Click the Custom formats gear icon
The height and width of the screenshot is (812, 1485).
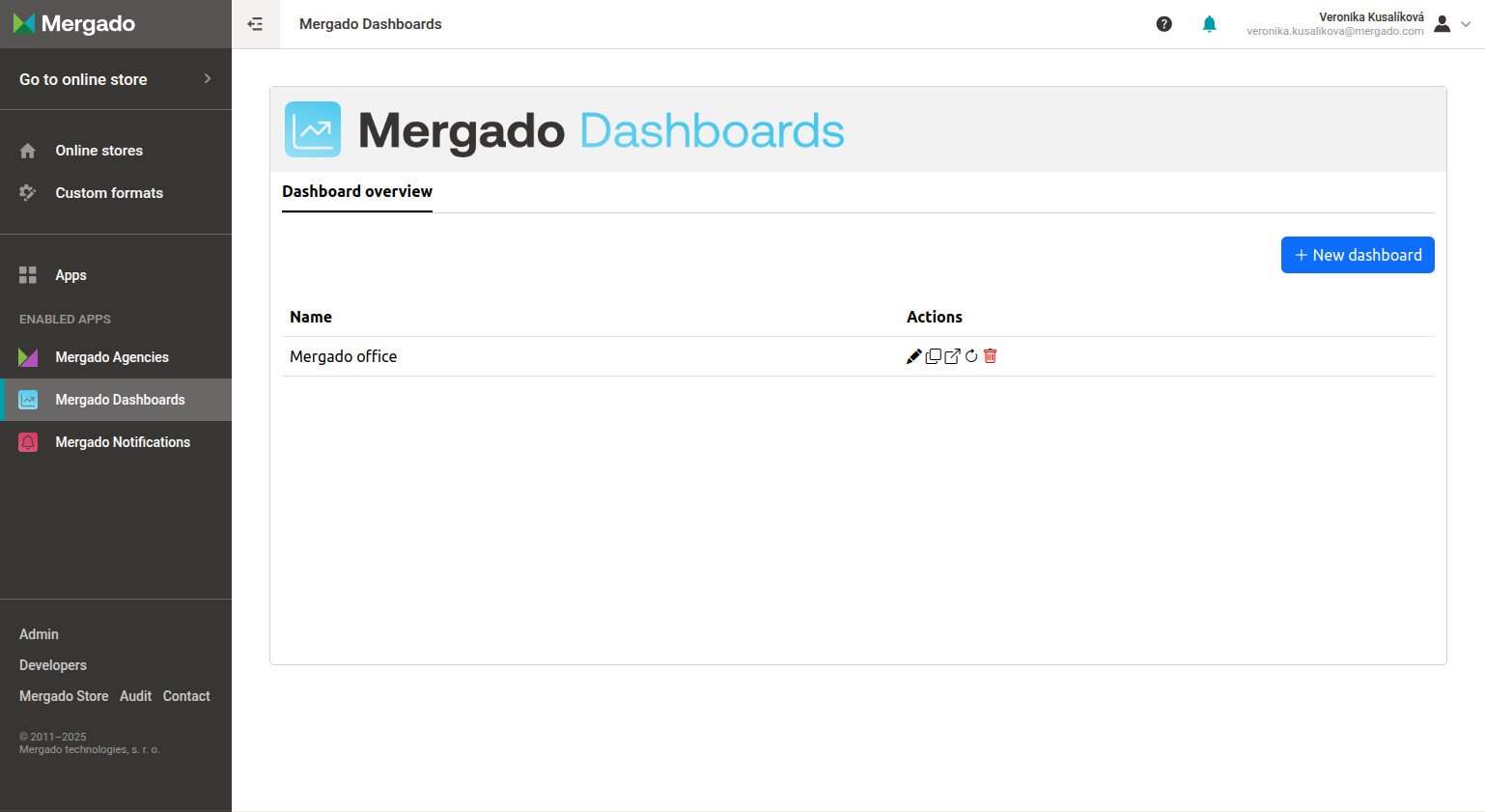(x=28, y=193)
